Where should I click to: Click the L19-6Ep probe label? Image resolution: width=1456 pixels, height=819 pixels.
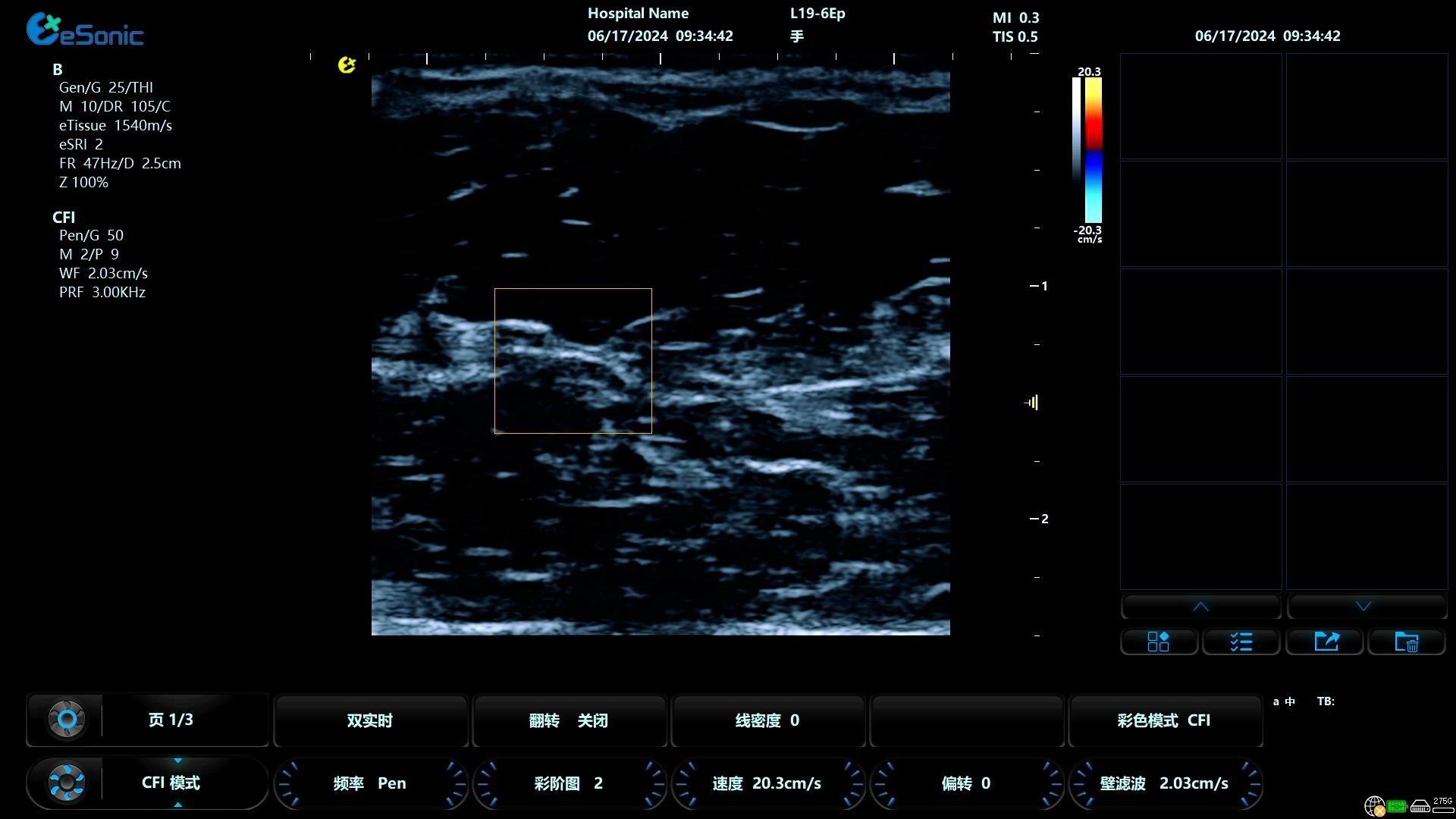click(x=817, y=14)
